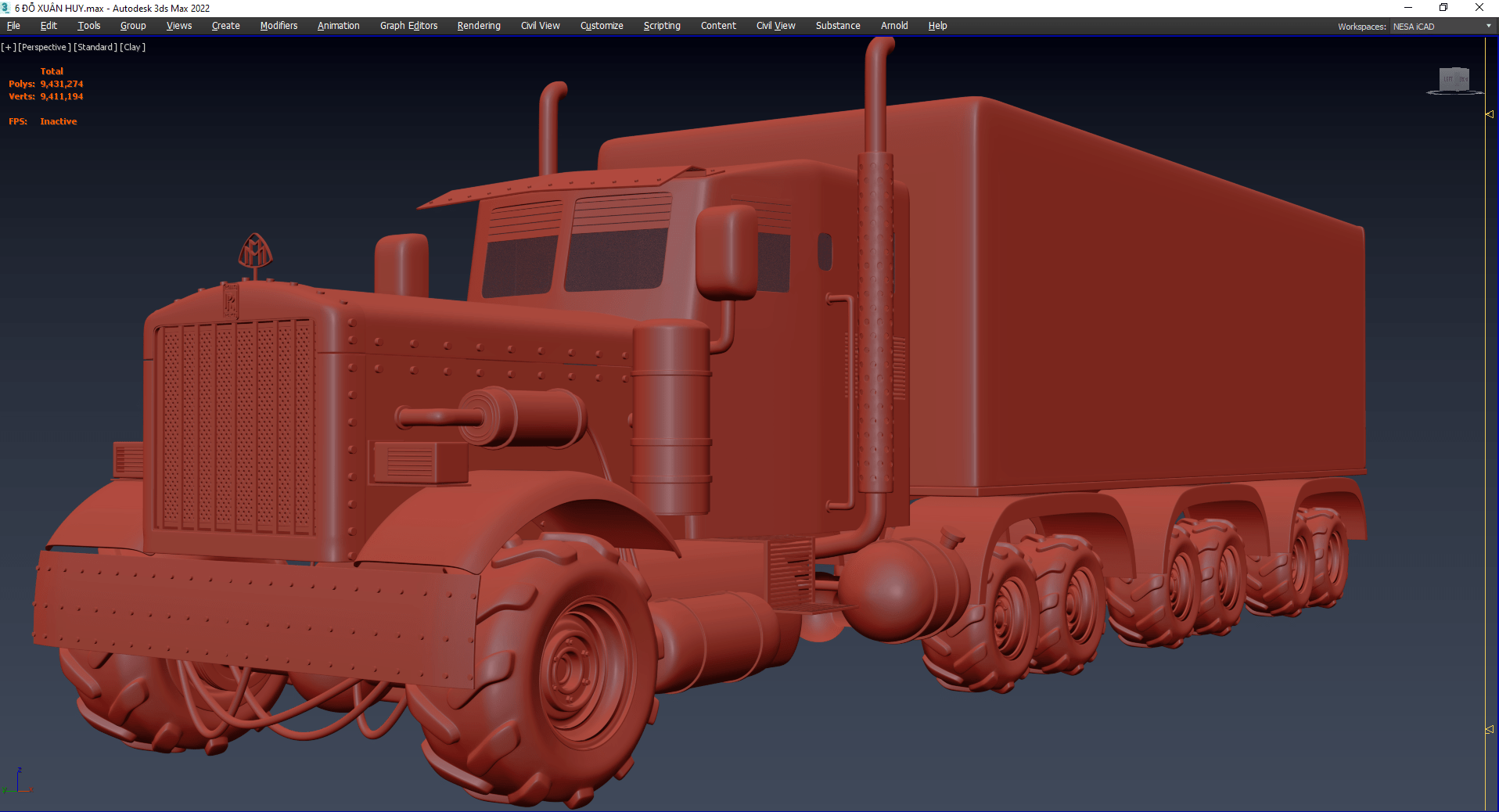
Task: Open the Modifiers menu
Action: point(279,26)
